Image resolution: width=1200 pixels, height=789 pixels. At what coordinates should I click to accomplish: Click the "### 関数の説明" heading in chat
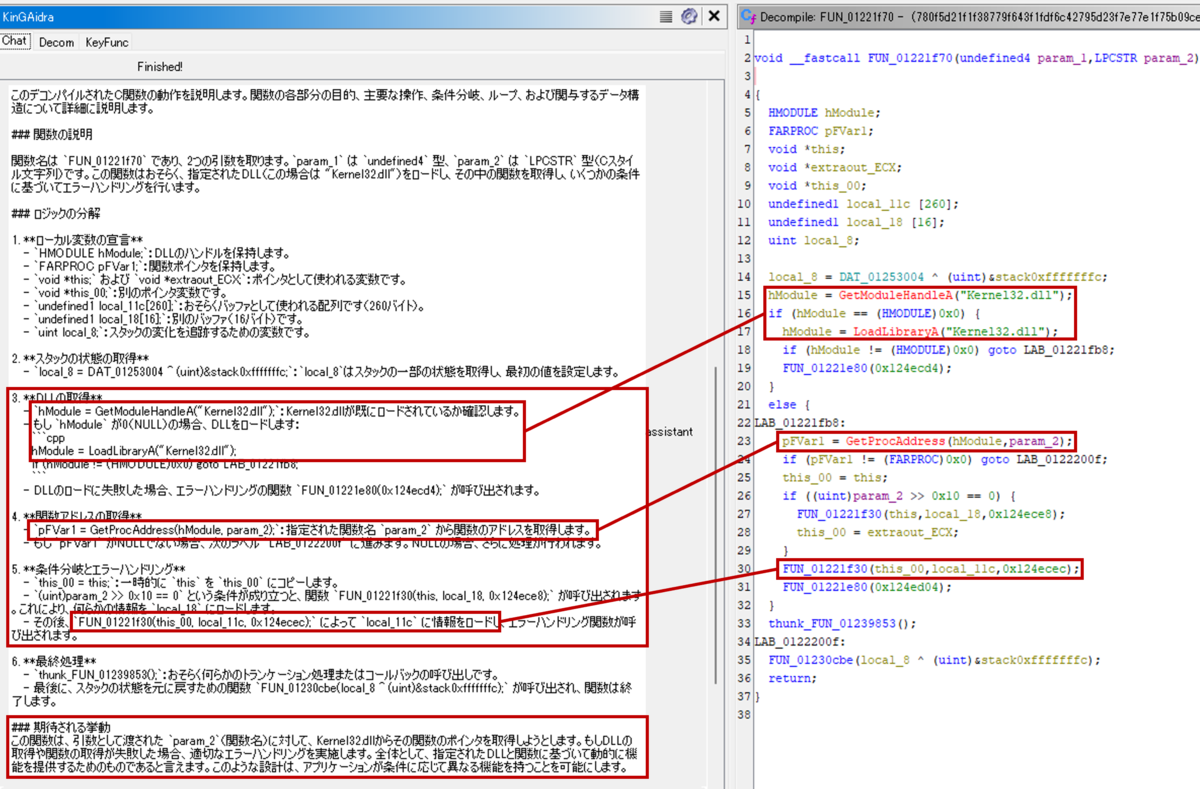(x=52, y=134)
